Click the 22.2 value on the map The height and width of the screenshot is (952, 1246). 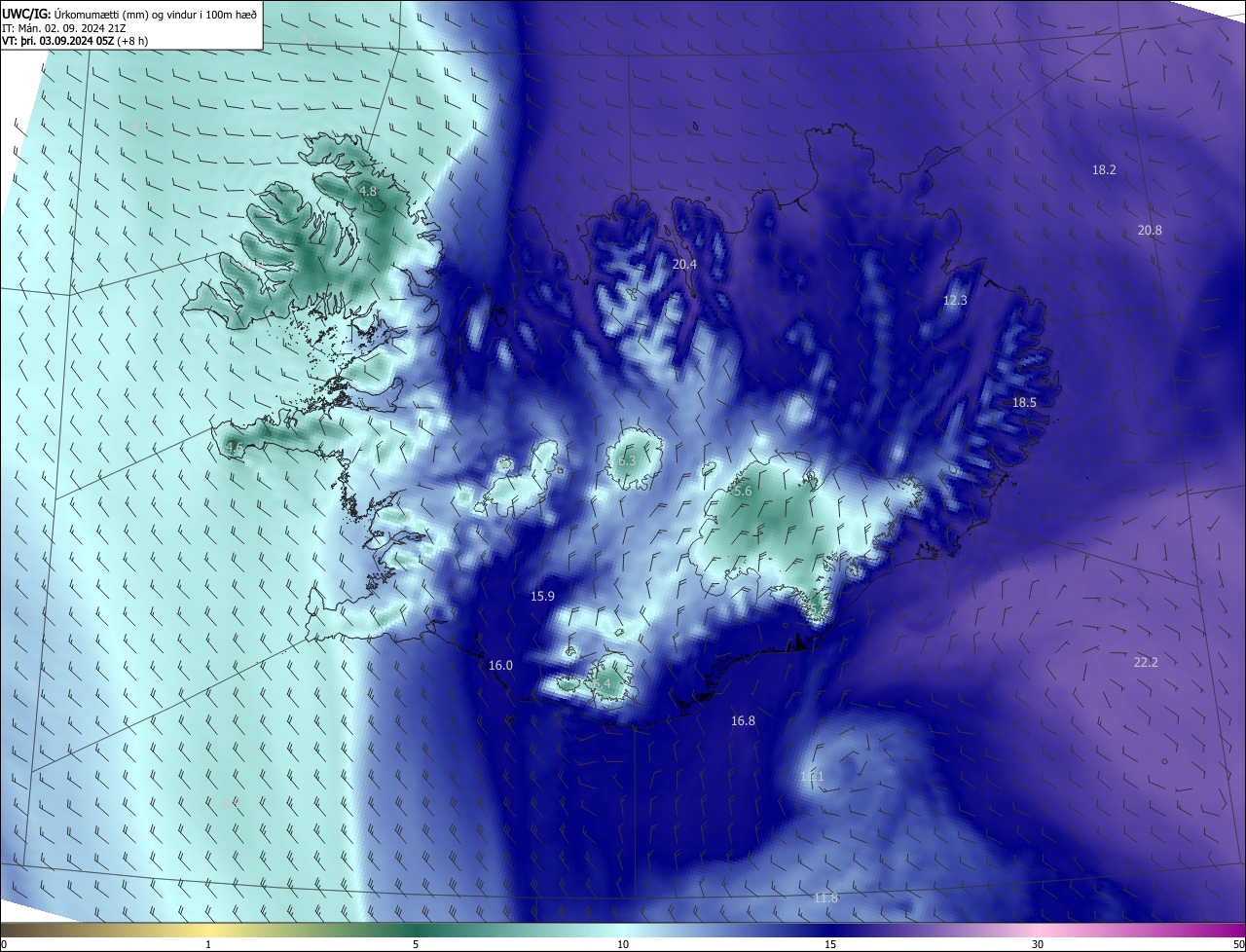1146,662
